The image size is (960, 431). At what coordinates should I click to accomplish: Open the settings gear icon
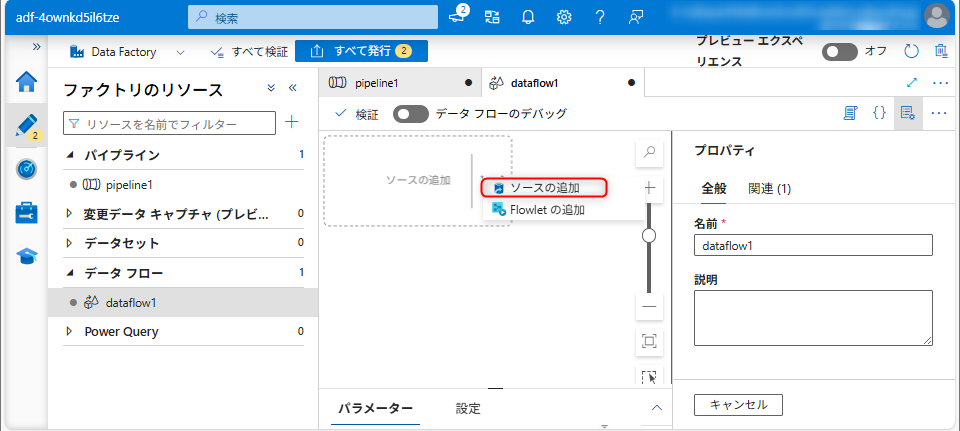[564, 17]
